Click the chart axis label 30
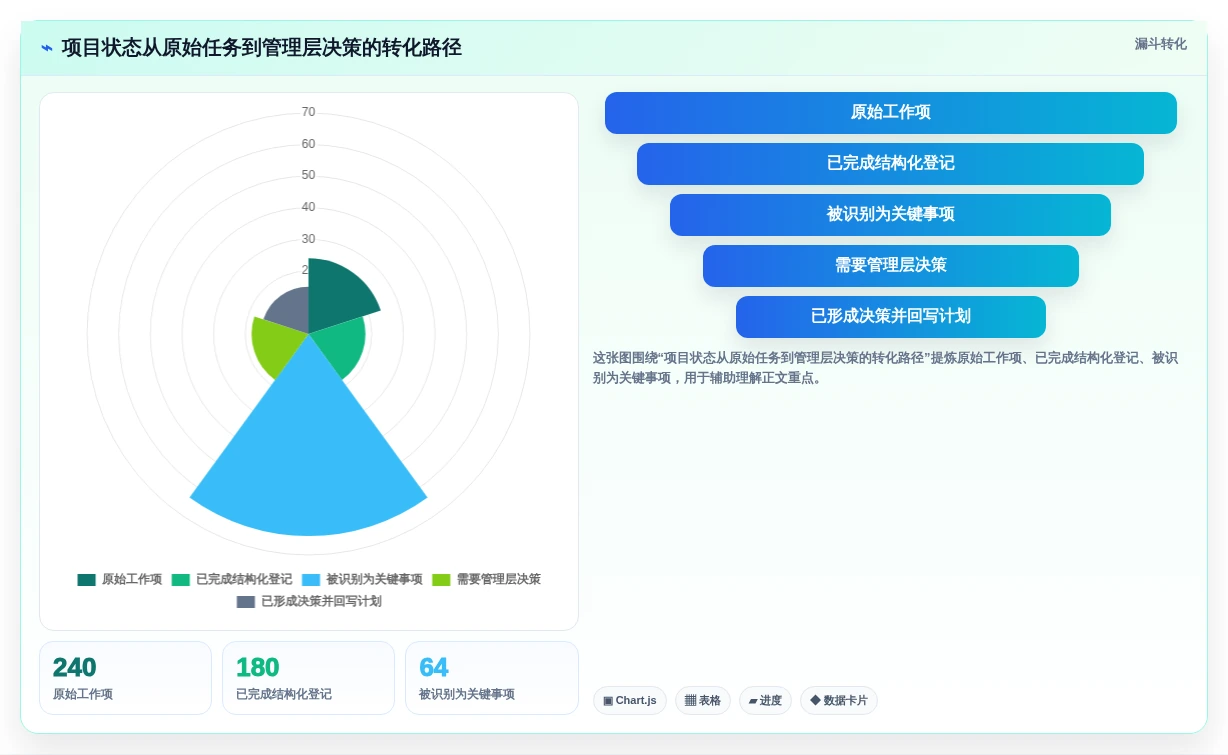This screenshot has width=1228, height=755. point(309,239)
